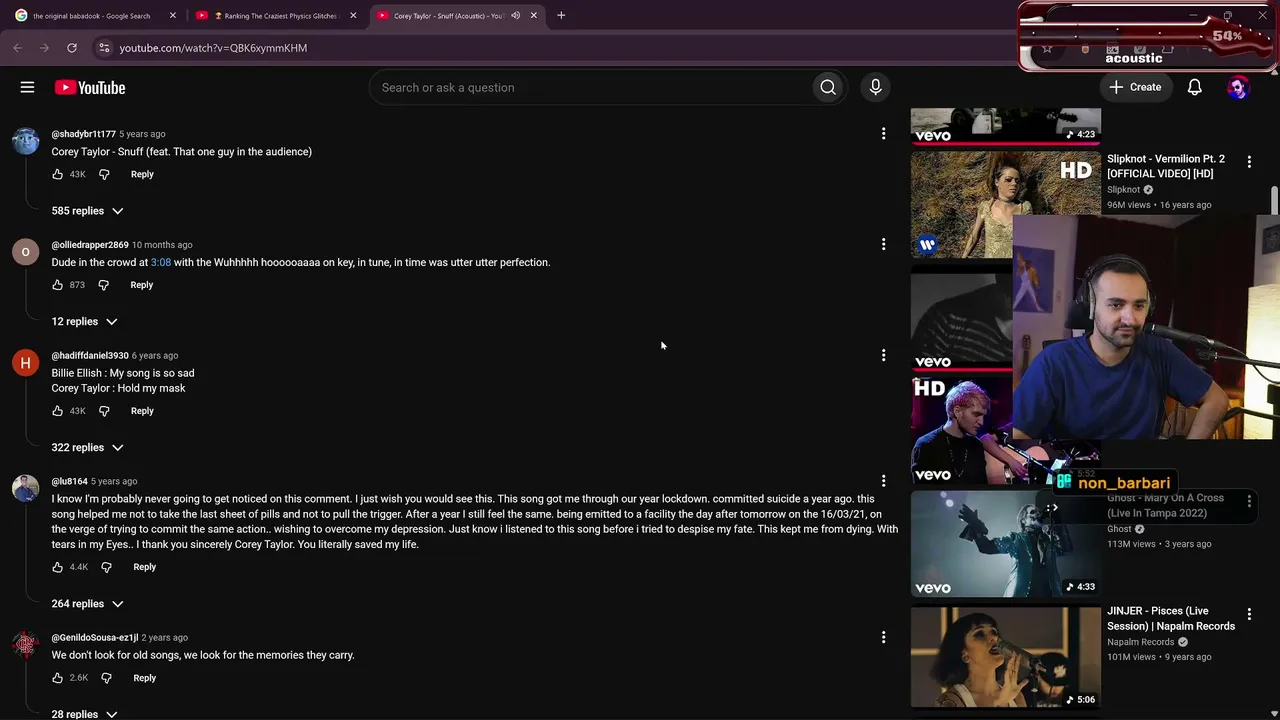Open @olliedrapper2869's profile avatar
Screen dimensions: 1280x720
click(x=25, y=251)
